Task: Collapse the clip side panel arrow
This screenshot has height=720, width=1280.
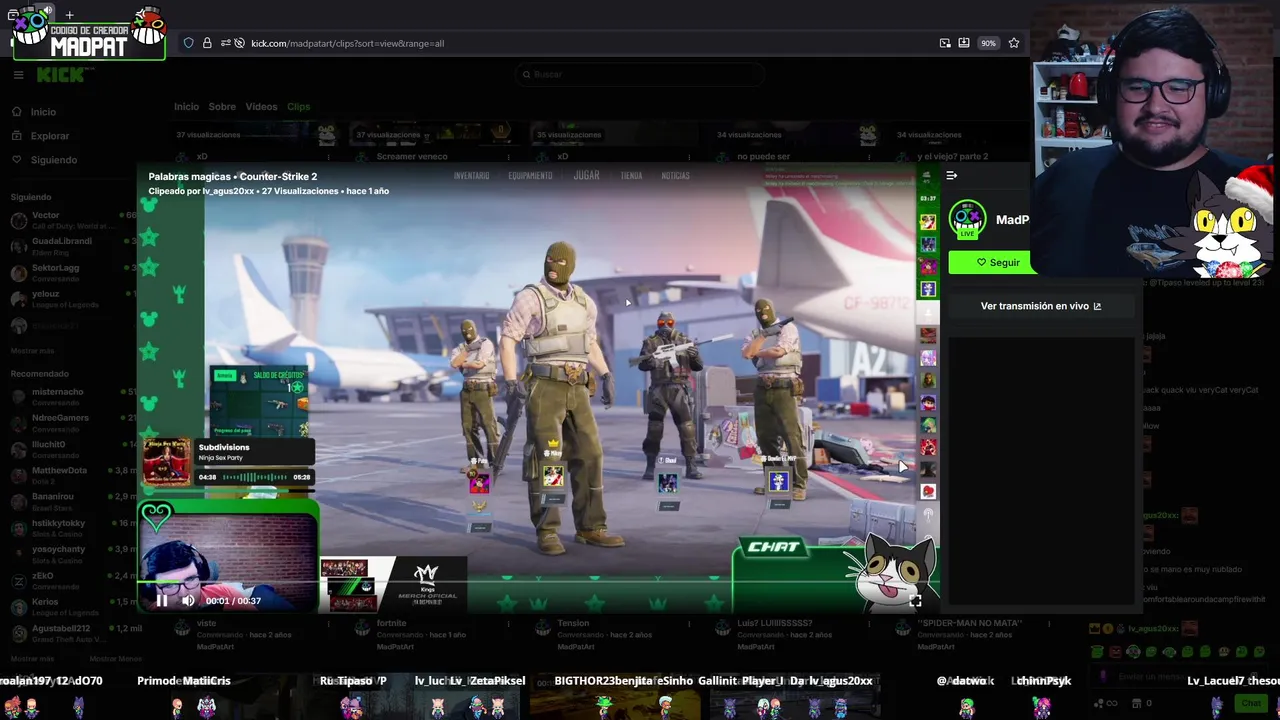Action: coord(952,175)
